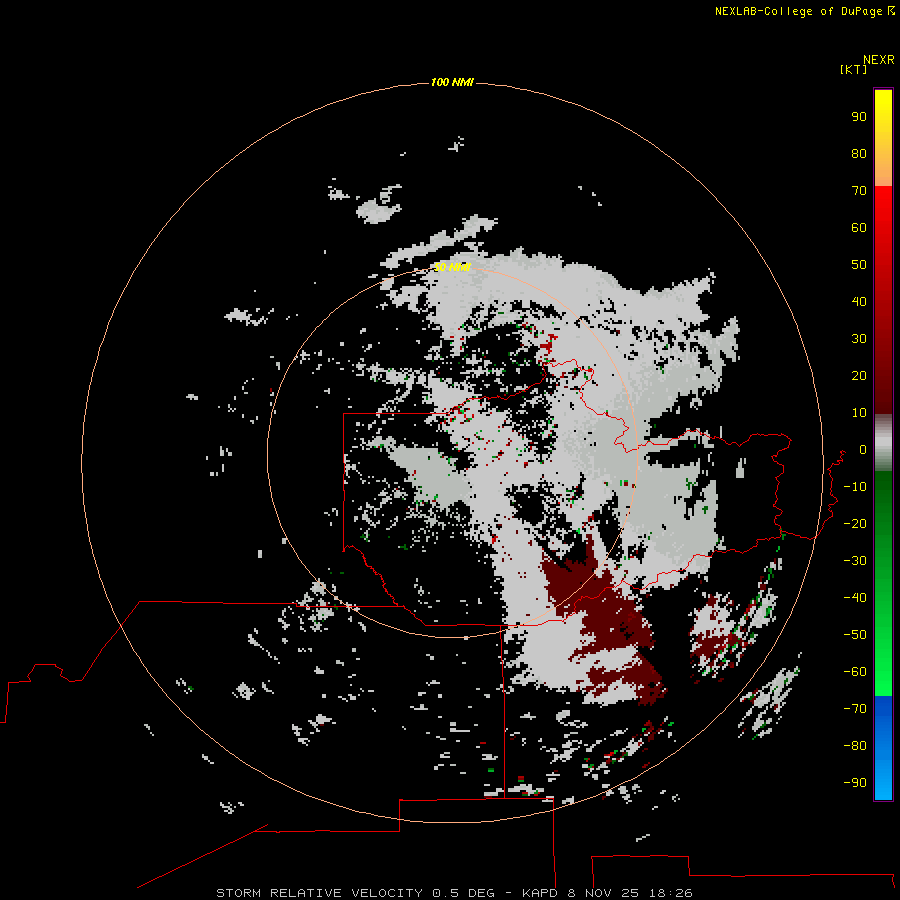Click the 0 value on the velocity scale
Viewport: 900px width, 900px height.
[x=863, y=449]
